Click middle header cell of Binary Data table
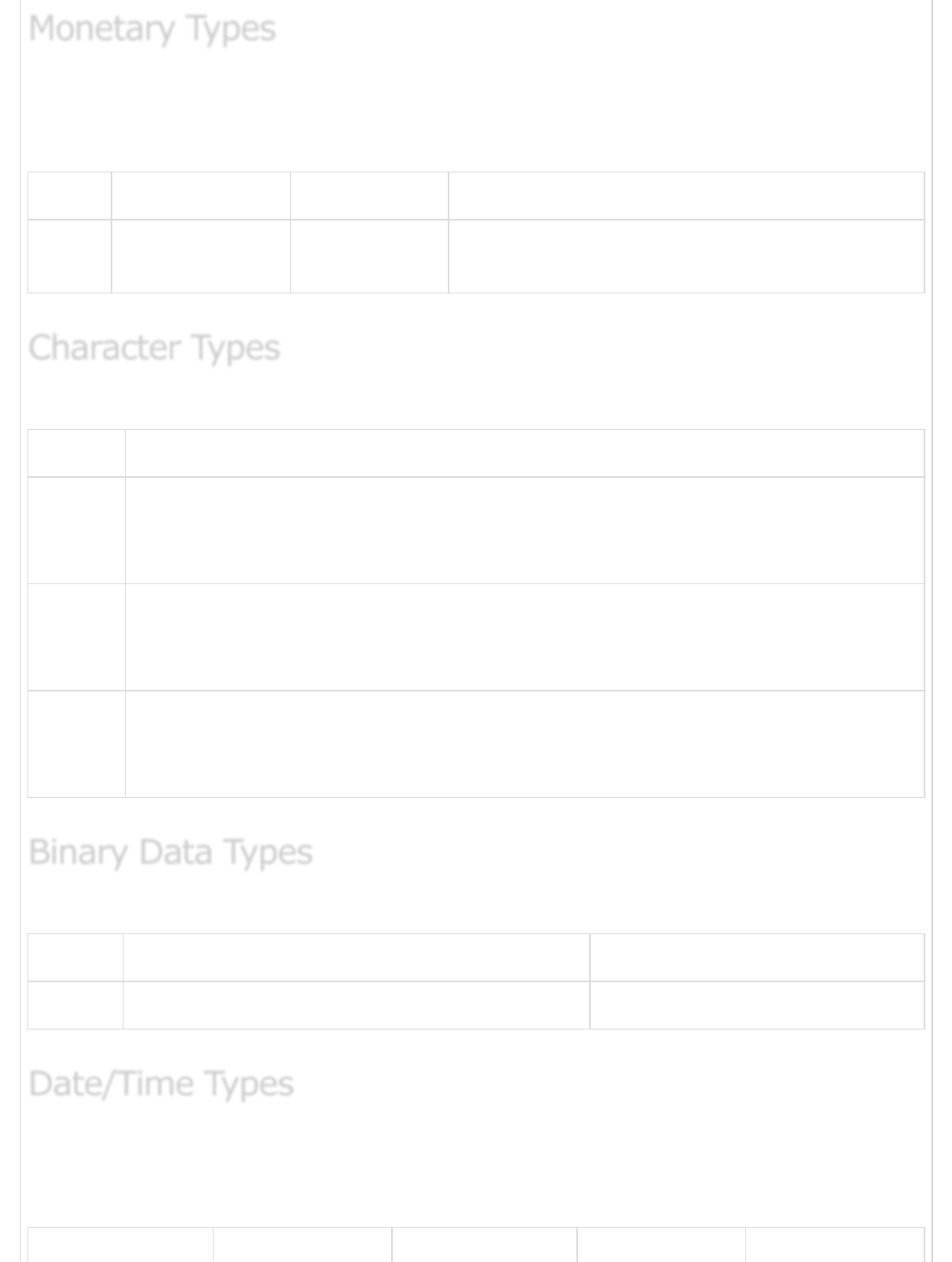952x1262 pixels. [356, 957]
